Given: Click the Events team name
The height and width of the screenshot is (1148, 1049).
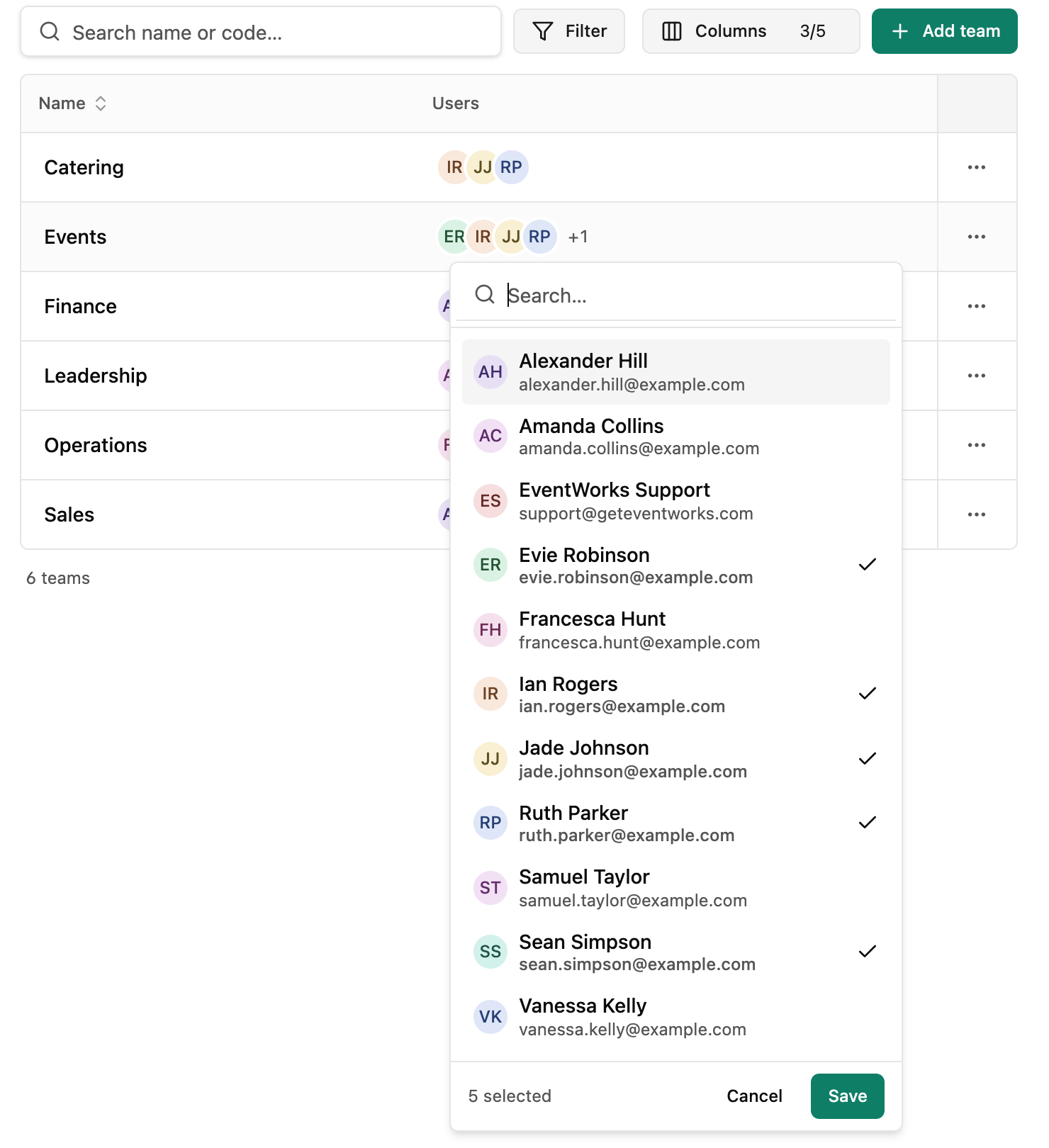Looking at the screenshot, I should pyautogui.click(x=75, y=237).
